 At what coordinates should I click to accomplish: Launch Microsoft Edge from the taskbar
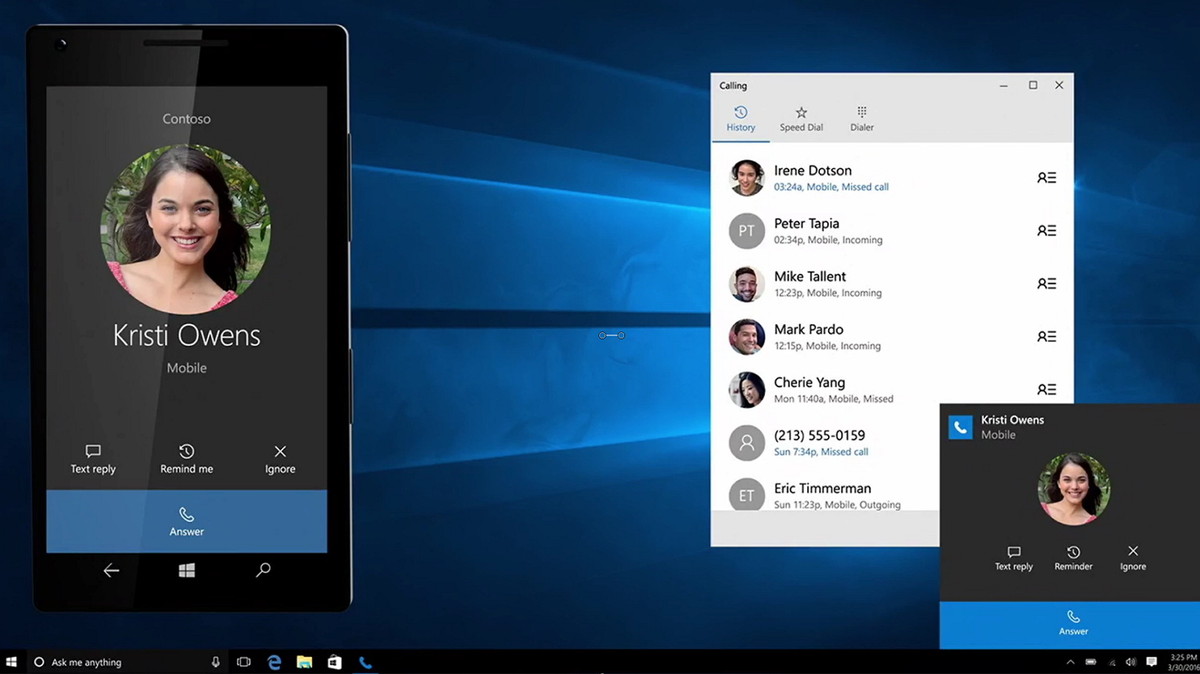point(274,662)
